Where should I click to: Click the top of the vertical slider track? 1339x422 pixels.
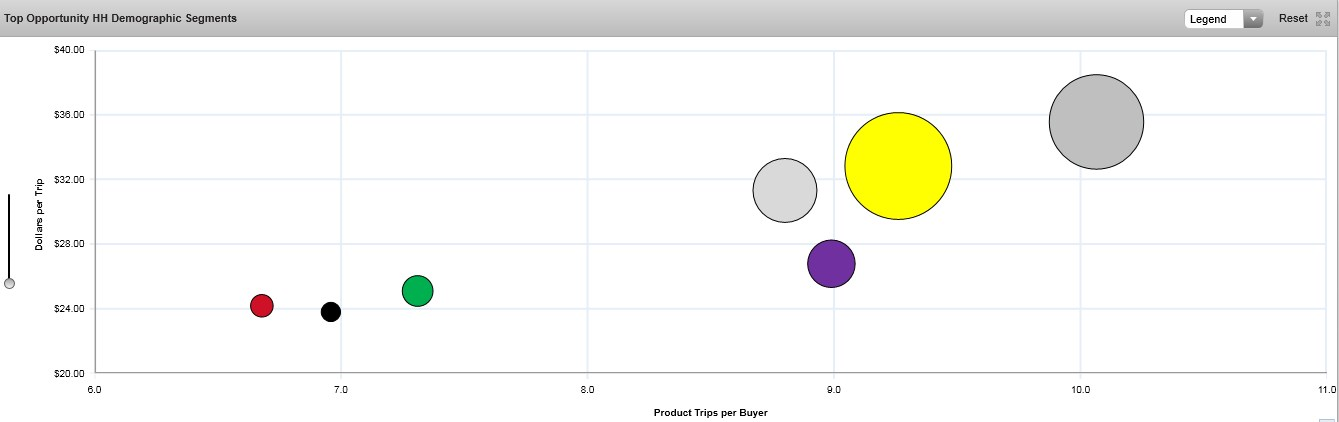point(10,198)
